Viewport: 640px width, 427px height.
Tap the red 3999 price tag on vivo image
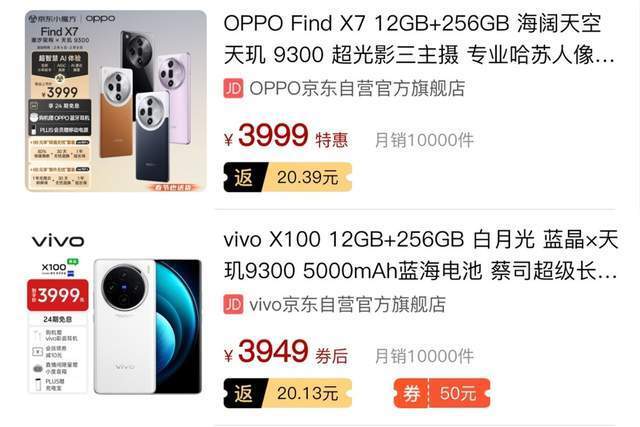(58, 295)
